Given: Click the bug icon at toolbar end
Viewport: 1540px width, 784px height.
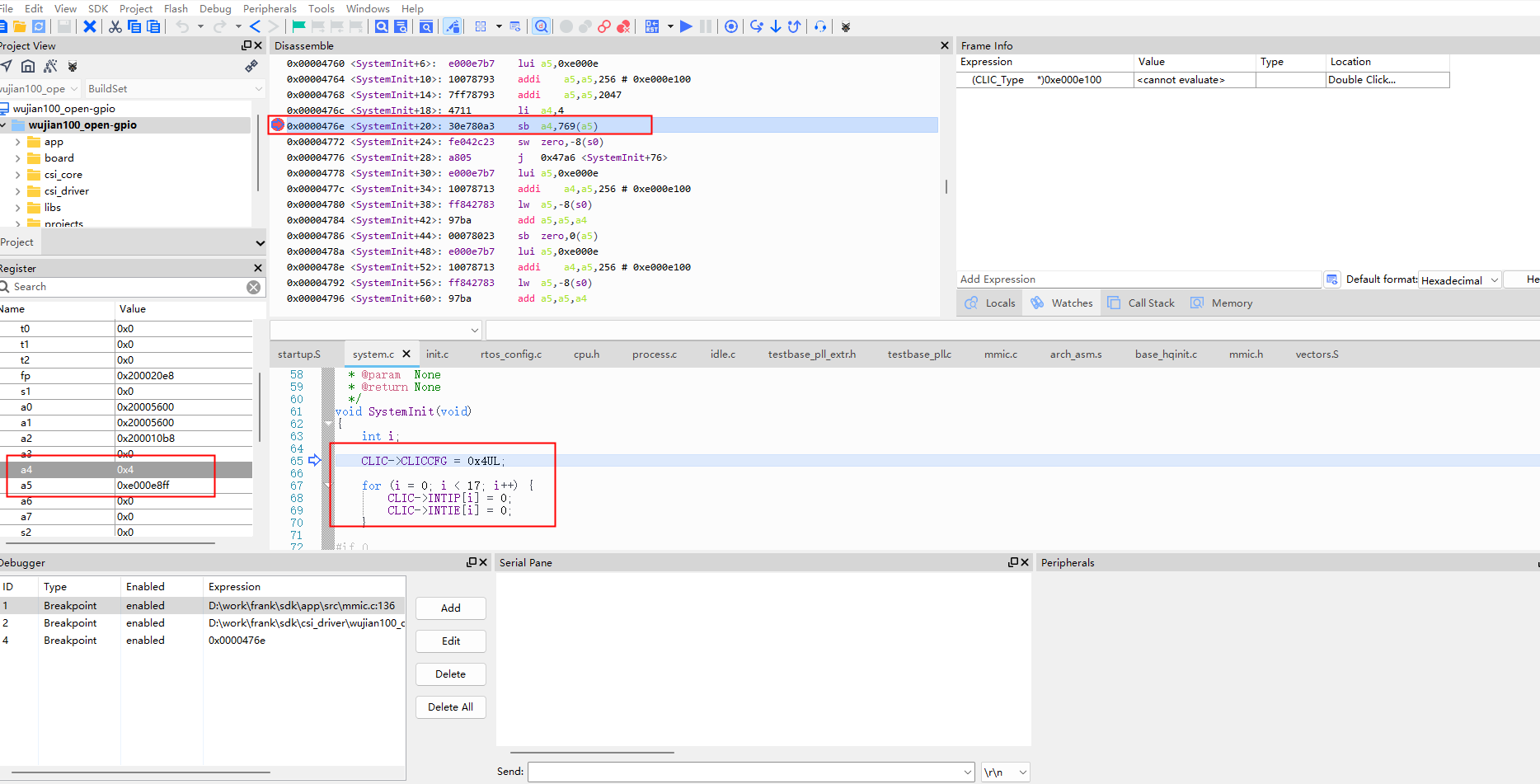Looking at the screenshot, I should [846, 26].
